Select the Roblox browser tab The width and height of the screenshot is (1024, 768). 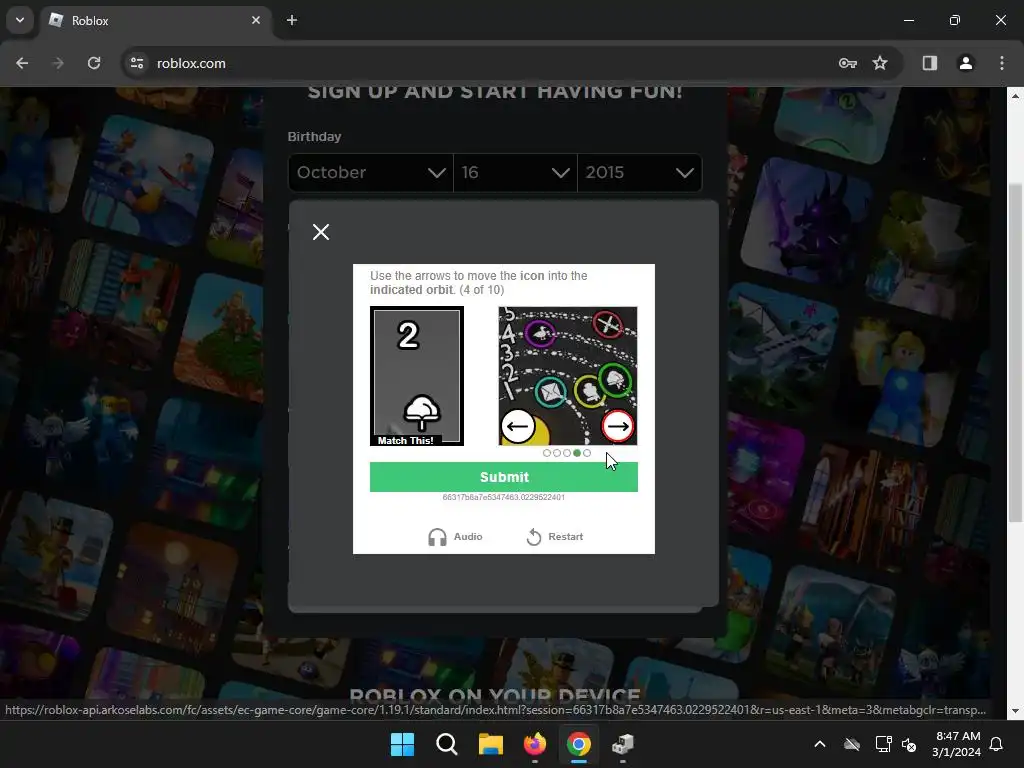(155, 20)
